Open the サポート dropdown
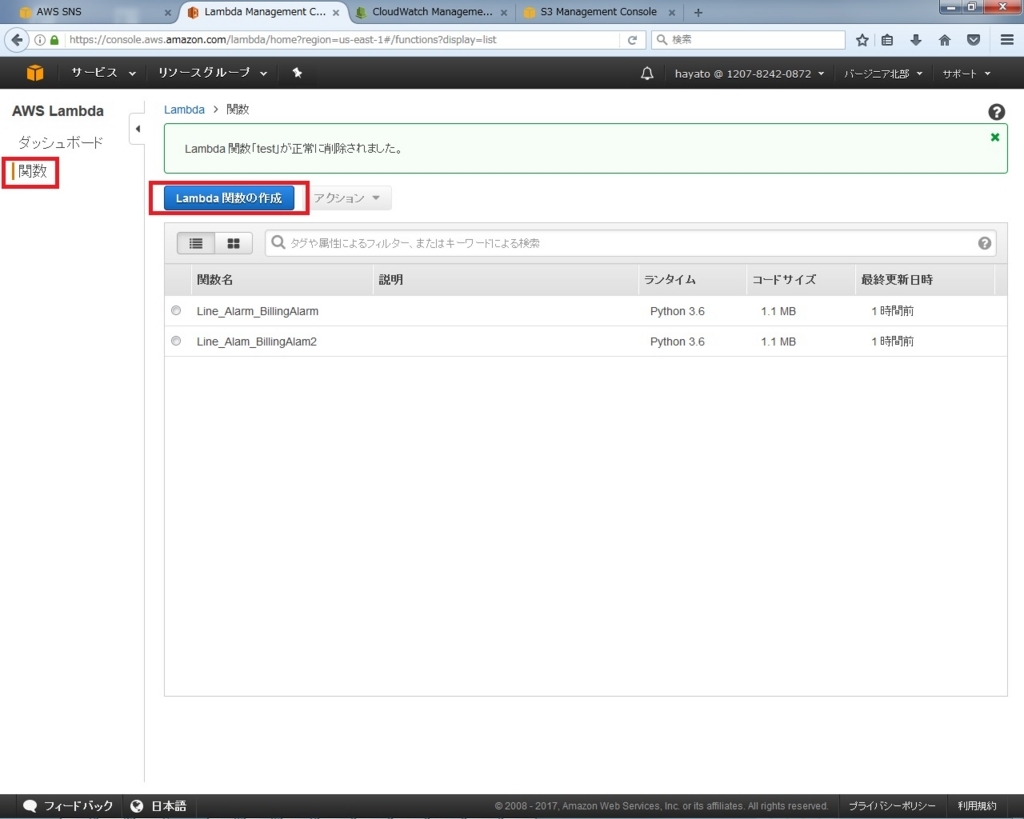The height and width of the screenshot is (819, 1024). [967, 74]
